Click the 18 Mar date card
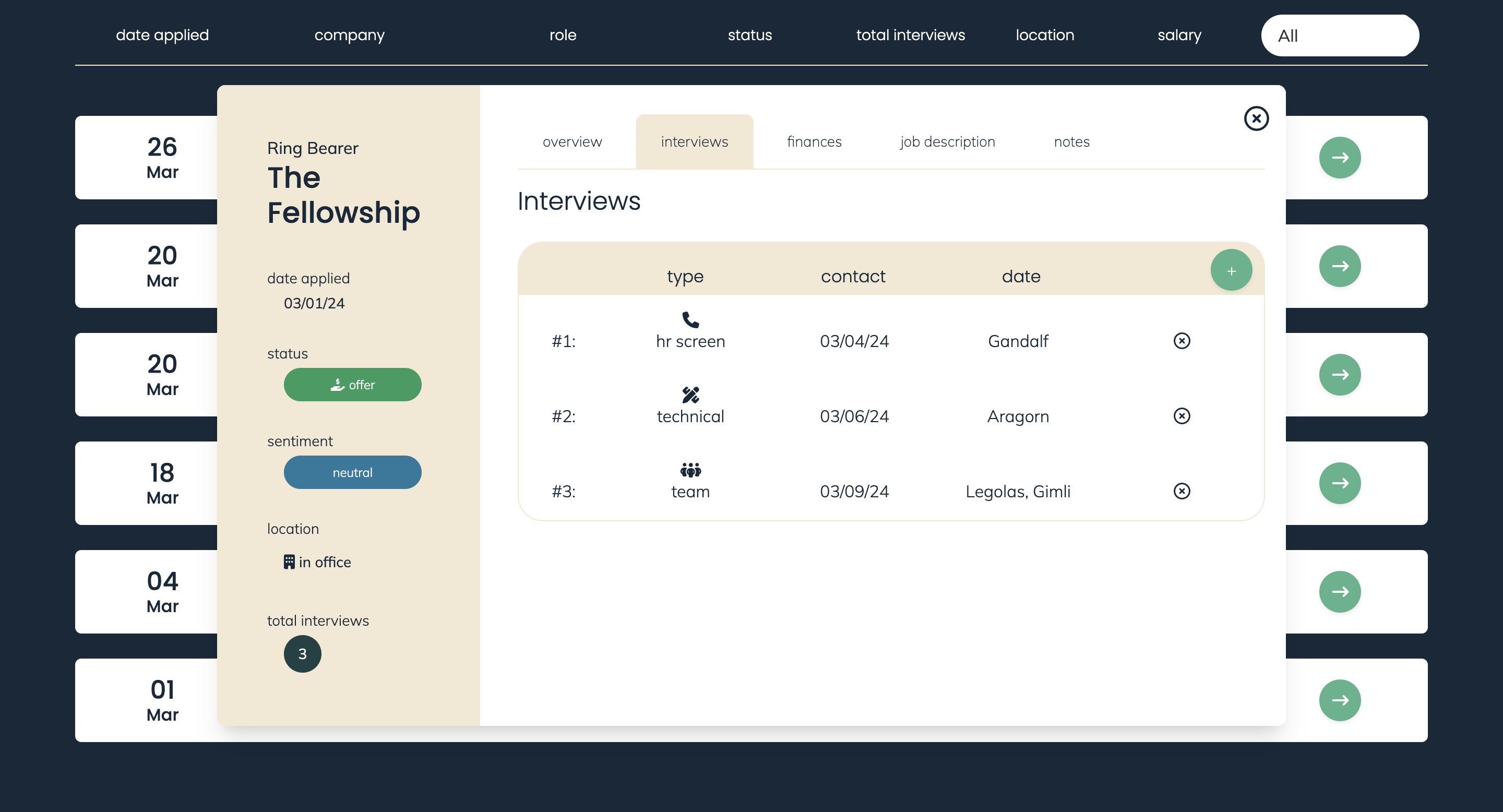This screenshot has width=1503, height=812. (162, 483)
